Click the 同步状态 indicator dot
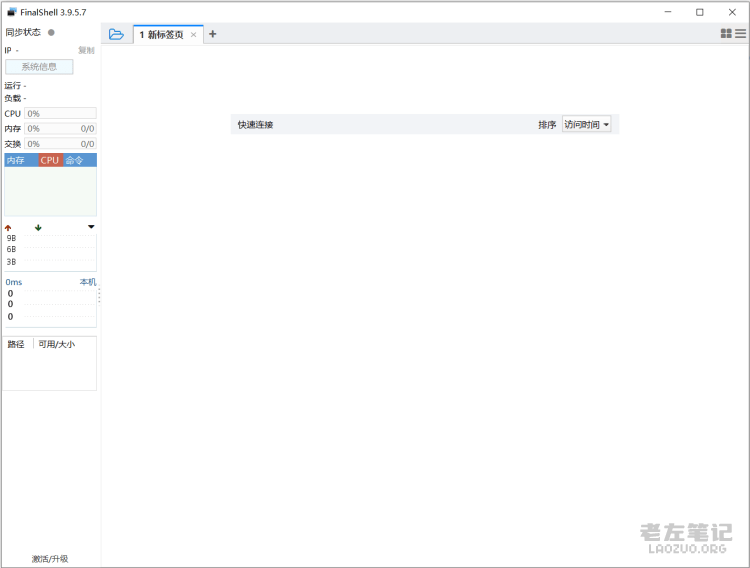750x568 pixels. pyautogui.click(x=51, y=33)
